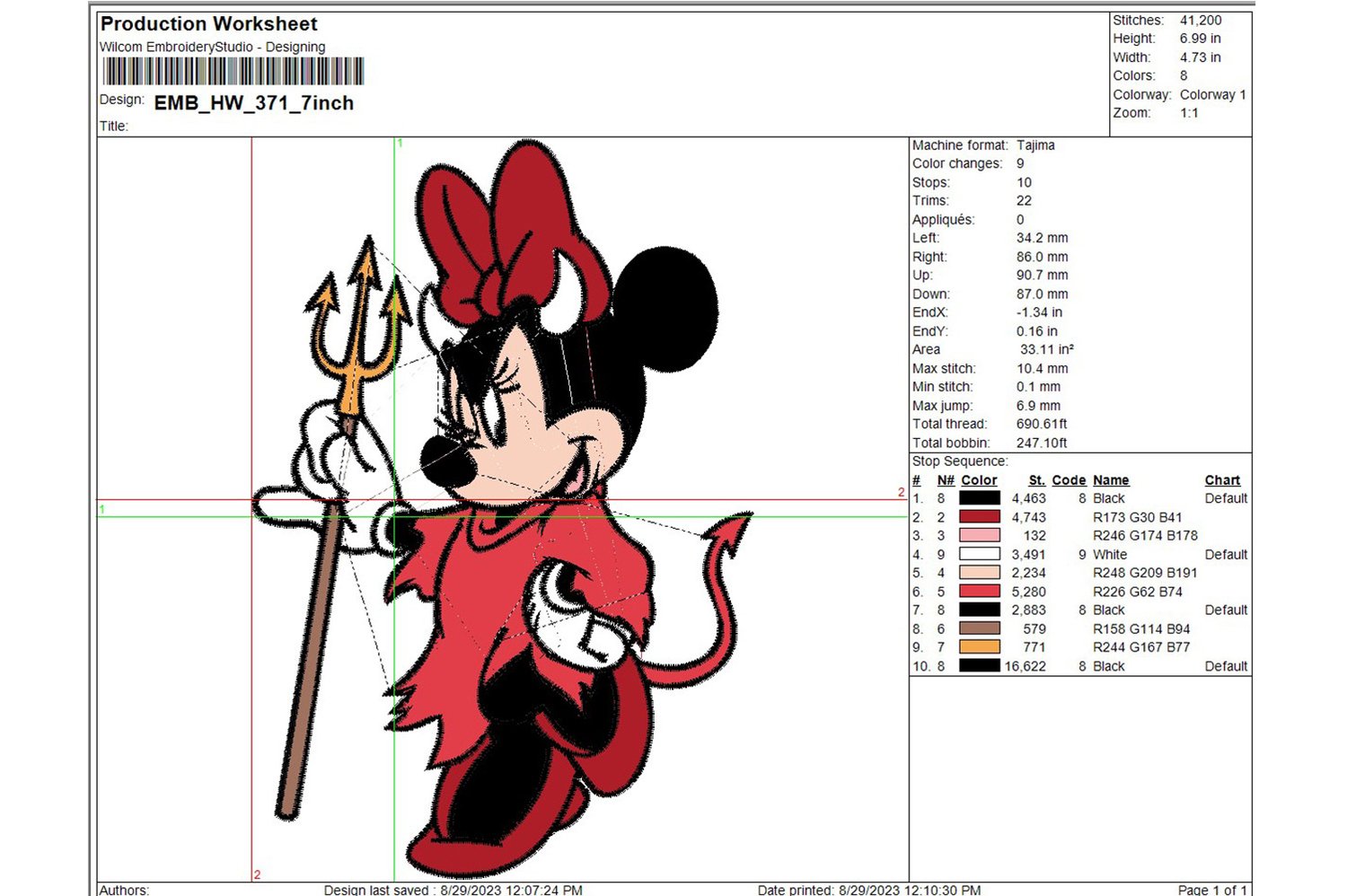Pick the pink R246 G174 B178 swatch

[980, 535]
